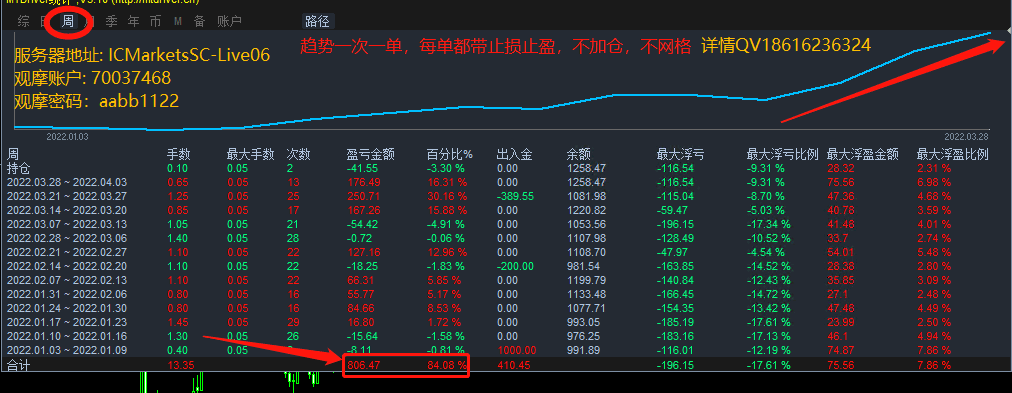The height and width of the screenshot is (393, 1012).
Task: Click the 74.87 max floating profit cell
Action: point(840,350)
